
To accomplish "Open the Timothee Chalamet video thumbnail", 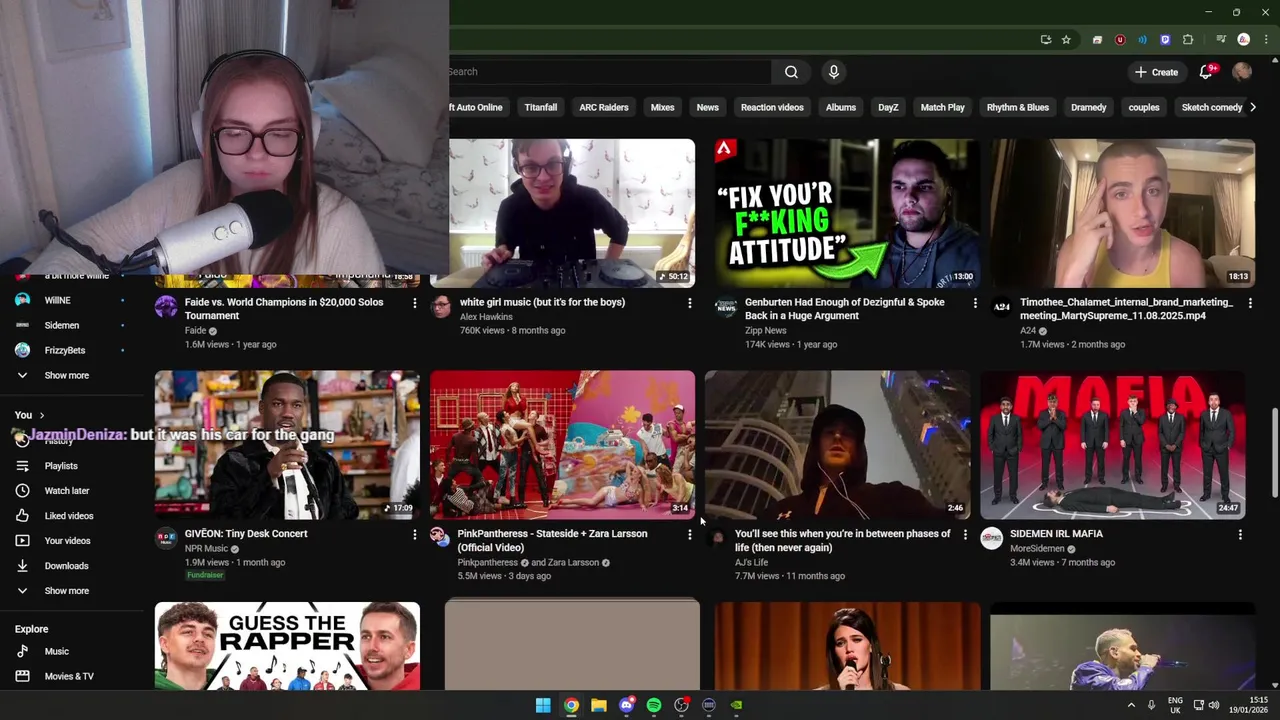I will pyautogui.click(x=1122, y=213).
